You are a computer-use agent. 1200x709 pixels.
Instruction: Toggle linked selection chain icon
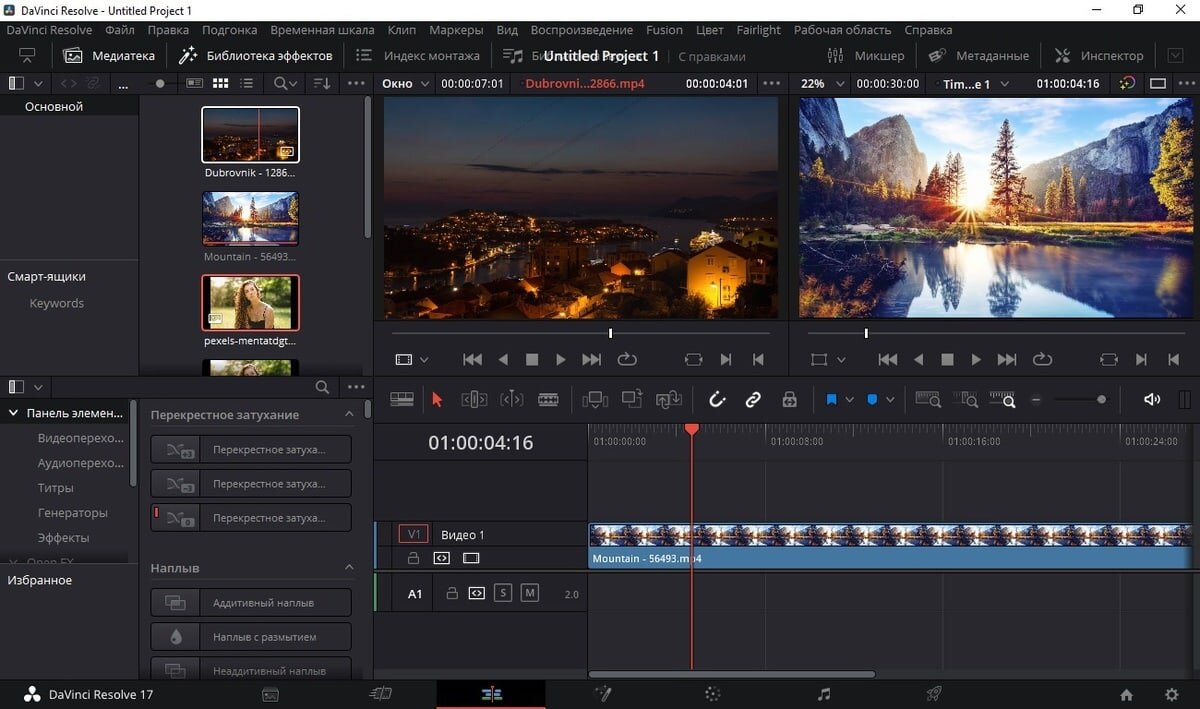point(753,400)
